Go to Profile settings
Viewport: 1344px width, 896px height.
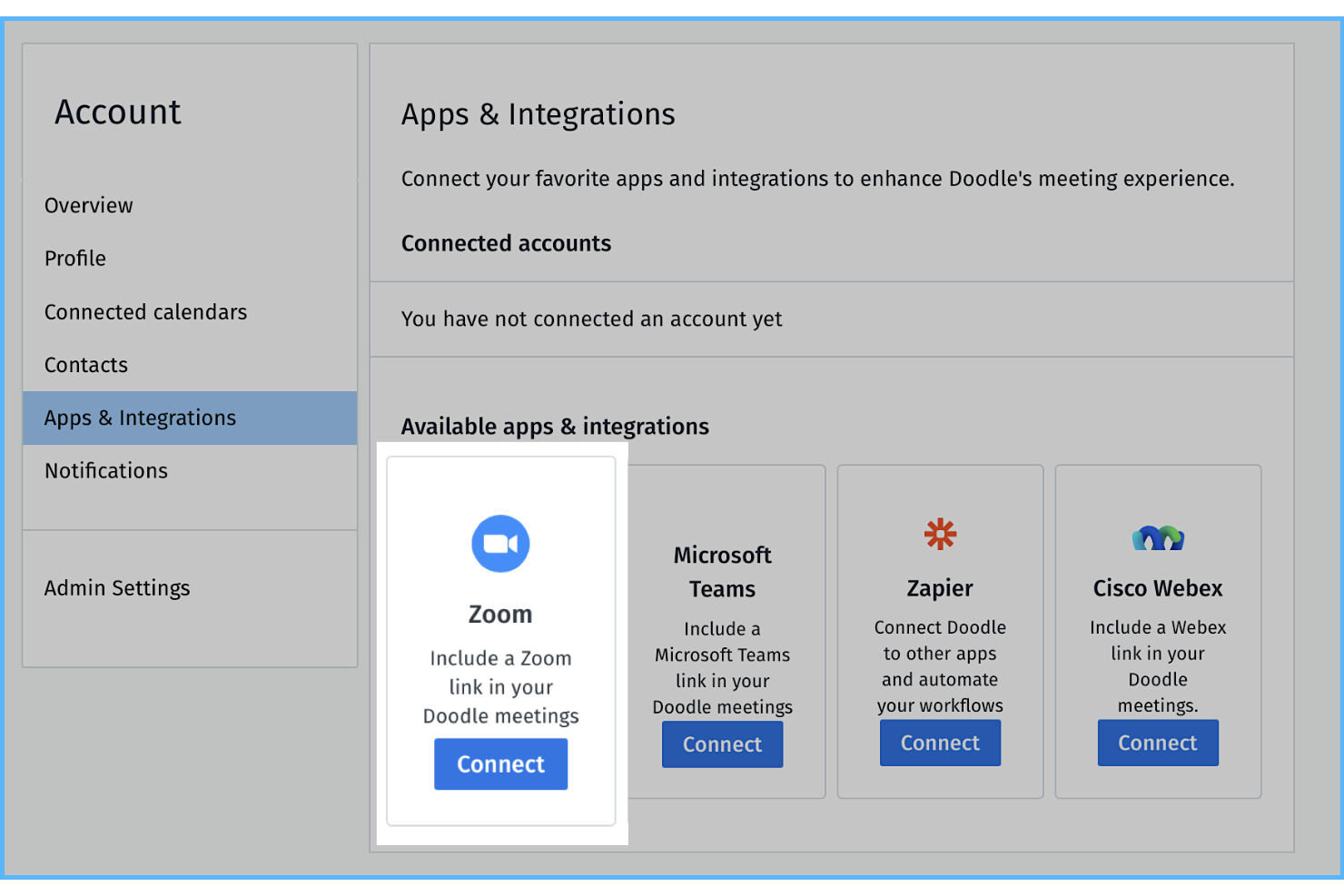75,259
